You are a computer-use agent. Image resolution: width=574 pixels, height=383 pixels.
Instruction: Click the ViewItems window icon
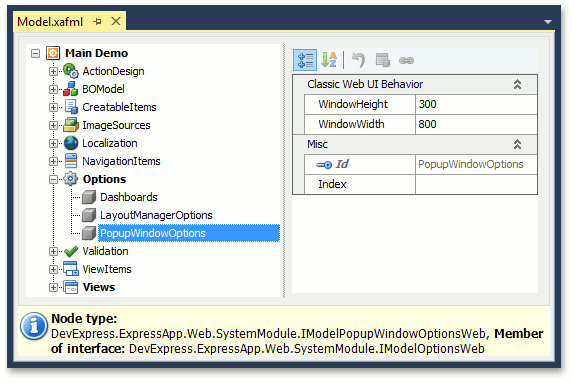click(71, 269)
